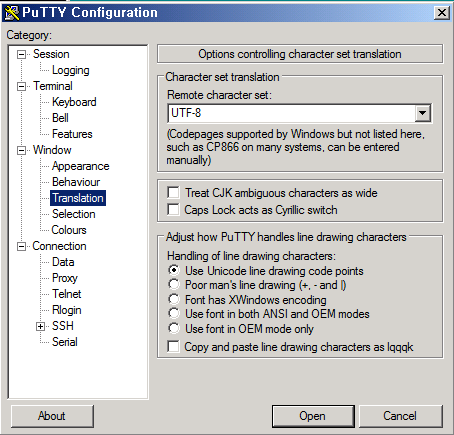
Task: Click the Open button
Action: pos(313,416)
